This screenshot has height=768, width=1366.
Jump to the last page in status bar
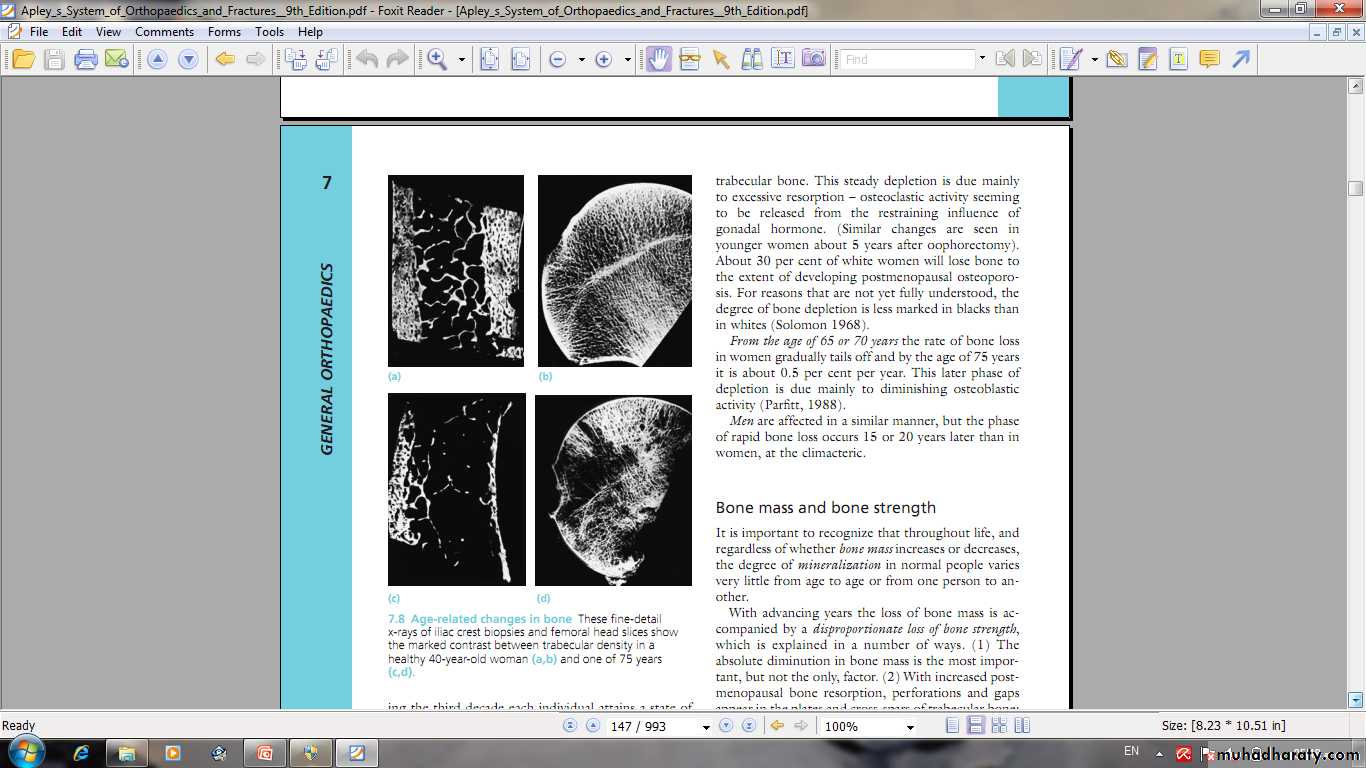(748, 726)
